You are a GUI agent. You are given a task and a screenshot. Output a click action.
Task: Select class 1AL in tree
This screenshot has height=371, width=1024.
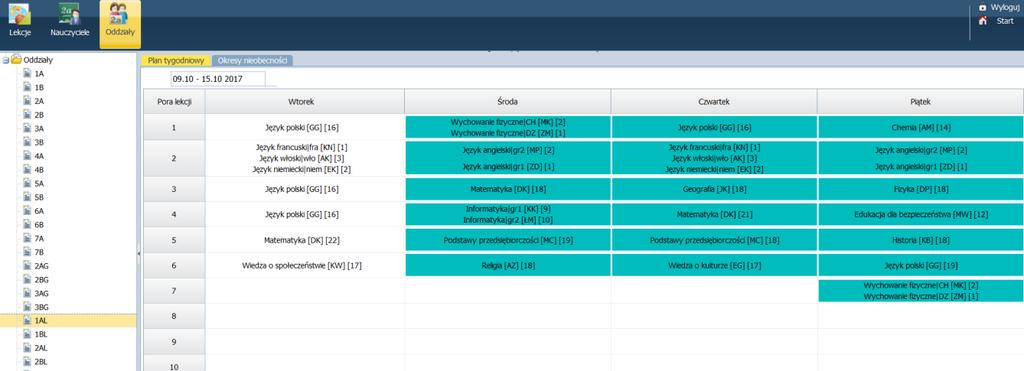pyautogui.click(x=68, y=321)
